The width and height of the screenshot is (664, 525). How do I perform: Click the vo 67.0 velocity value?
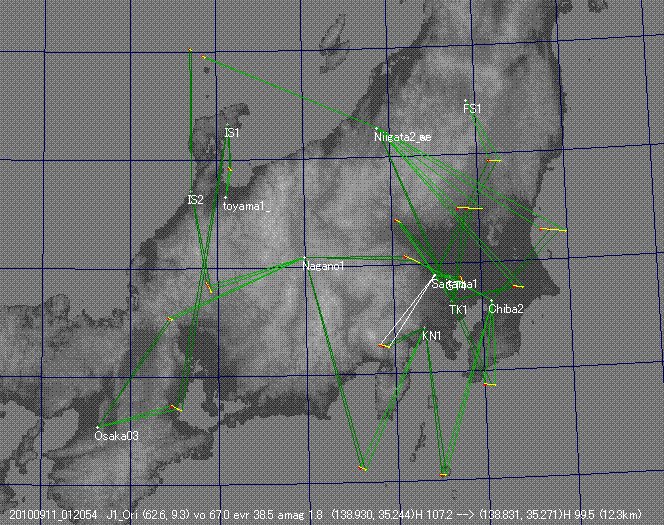[213, 515]
